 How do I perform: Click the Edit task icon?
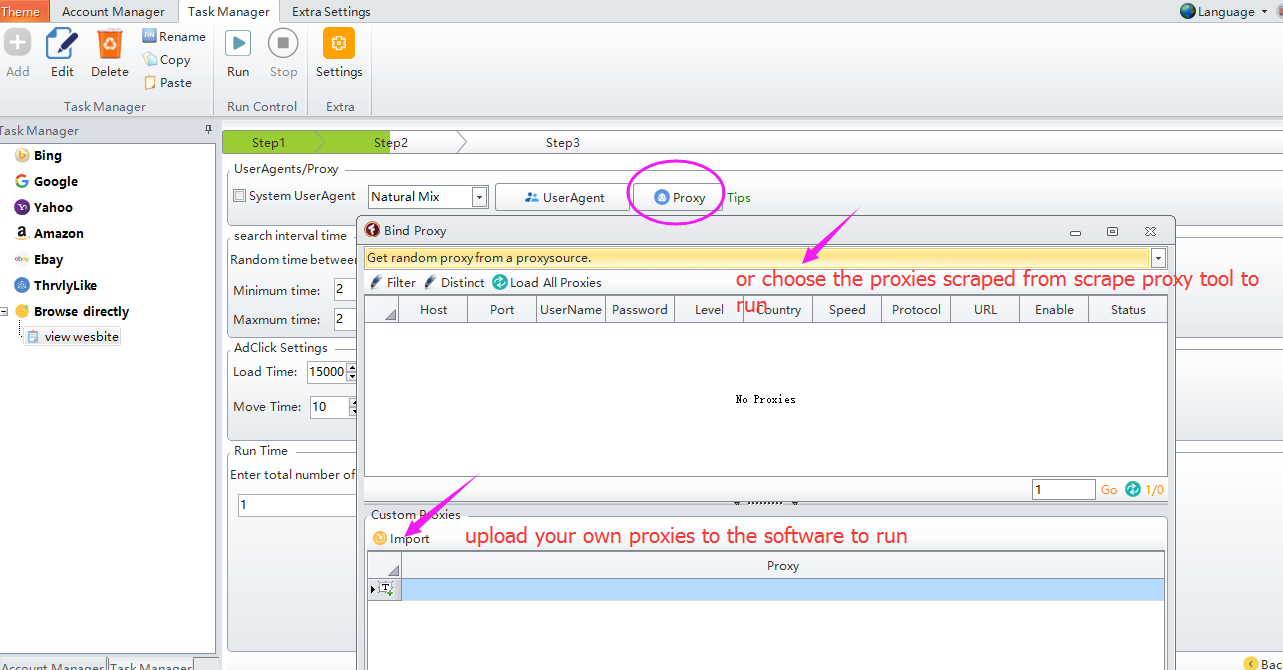tap(62, 44)
